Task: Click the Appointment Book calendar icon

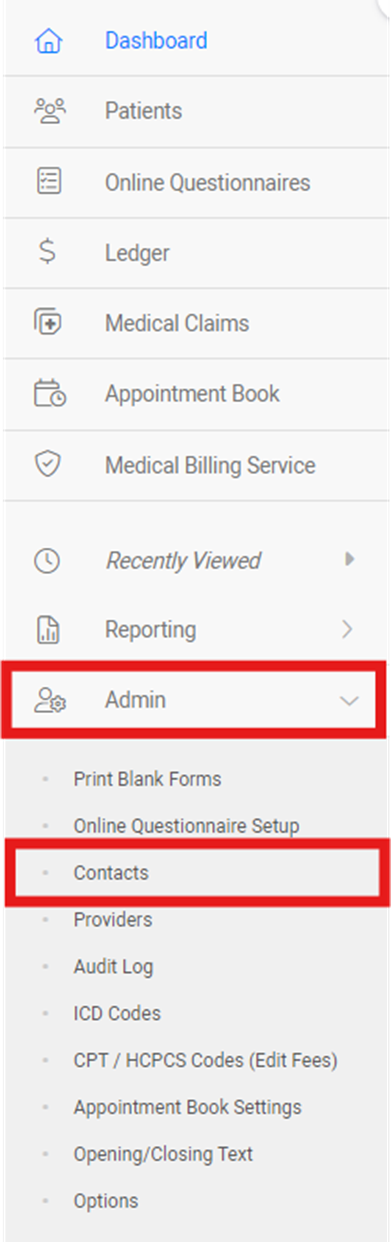Action: pyautogui.click(x=49, y=394)
